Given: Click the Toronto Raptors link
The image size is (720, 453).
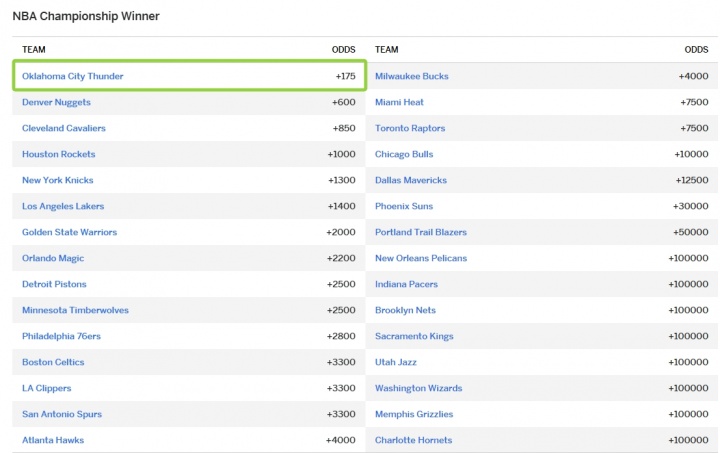Looking at the screenshot, I should point(410,128).
